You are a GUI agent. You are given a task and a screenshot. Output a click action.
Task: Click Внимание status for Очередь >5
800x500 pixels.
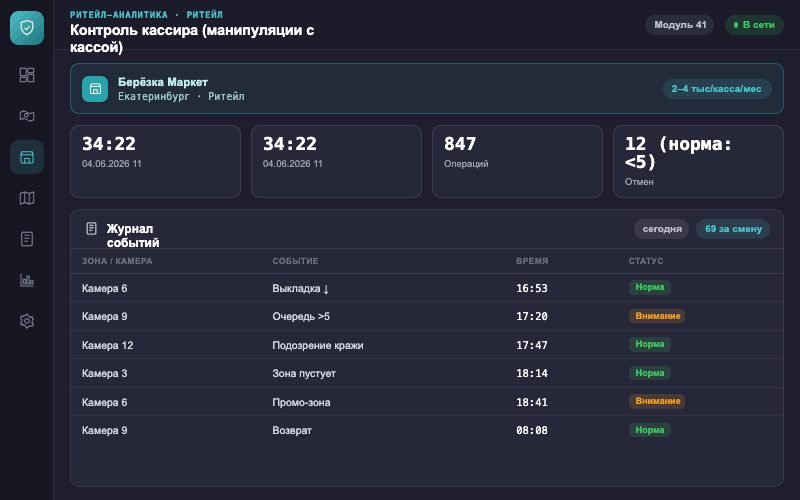tap(657, 316)
